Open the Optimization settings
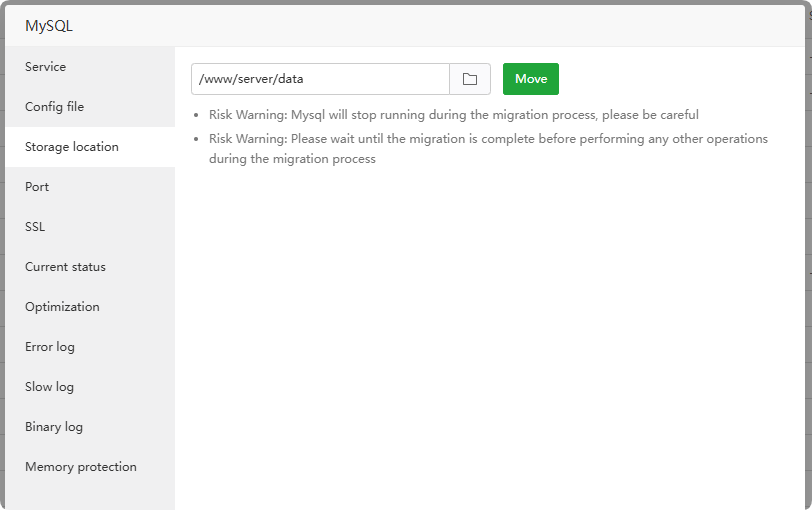 62,307
